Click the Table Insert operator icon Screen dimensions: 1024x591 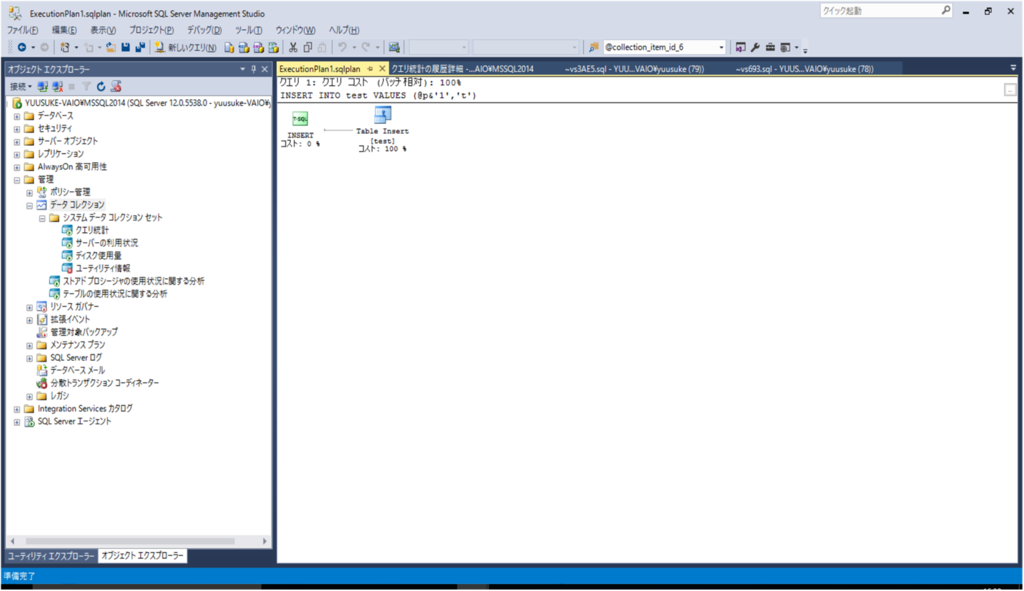pyautogui.click(x=383, y=116)
